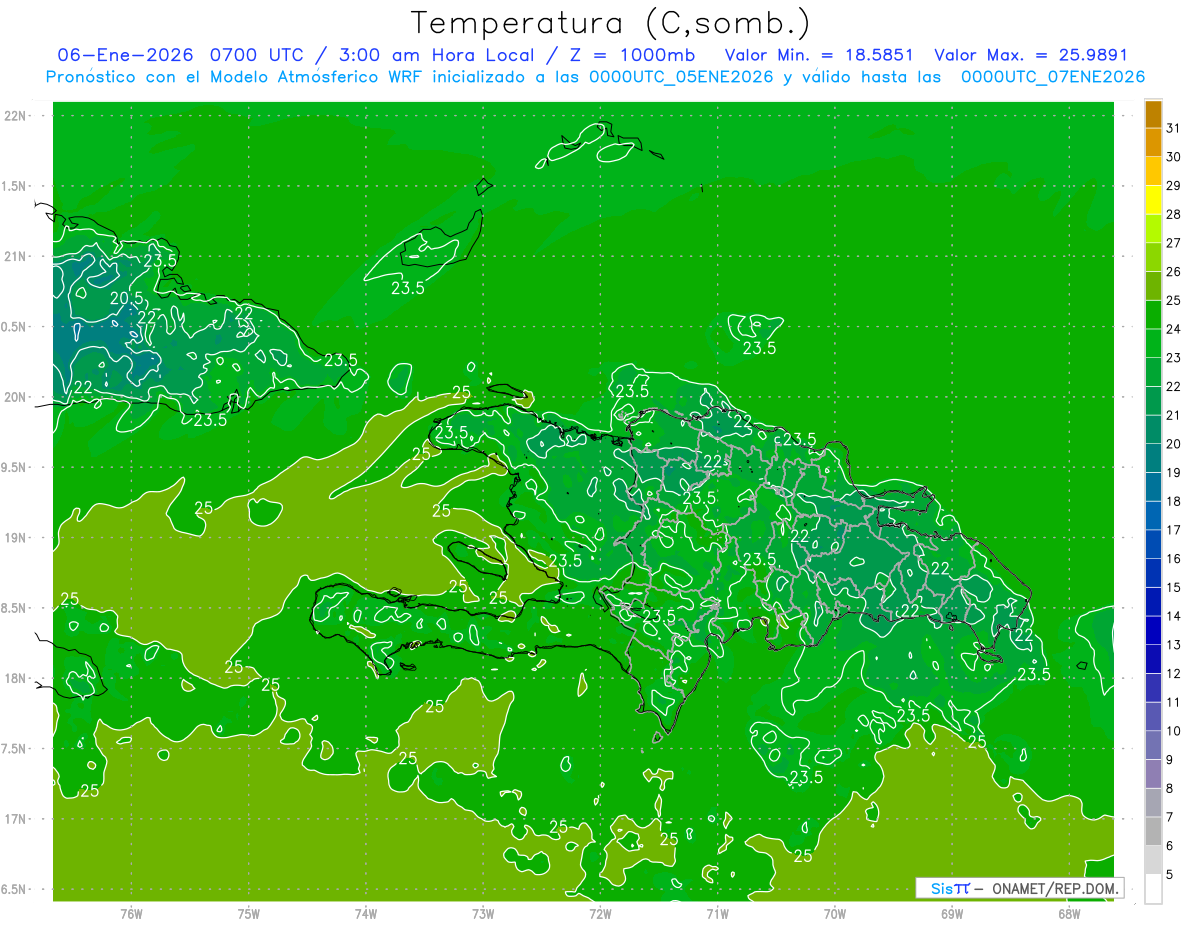Click the "19" color scale label
The image size is (1200, 927).
click(x=1174, y=472)
